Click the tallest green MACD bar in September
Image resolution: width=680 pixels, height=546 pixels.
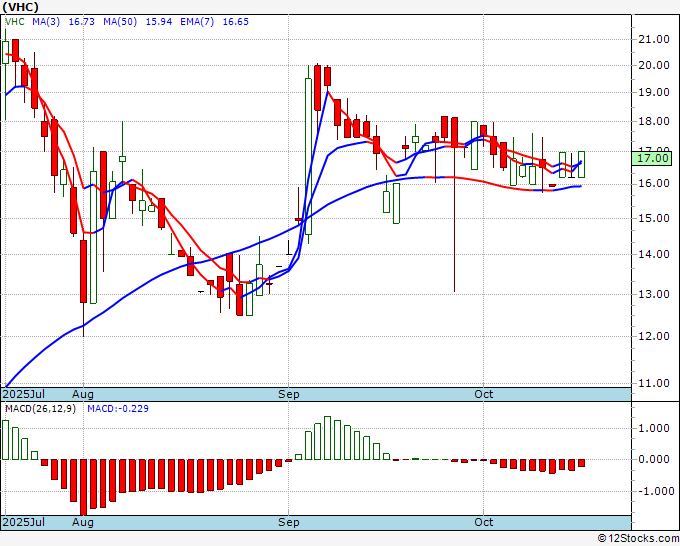[327, 438]
